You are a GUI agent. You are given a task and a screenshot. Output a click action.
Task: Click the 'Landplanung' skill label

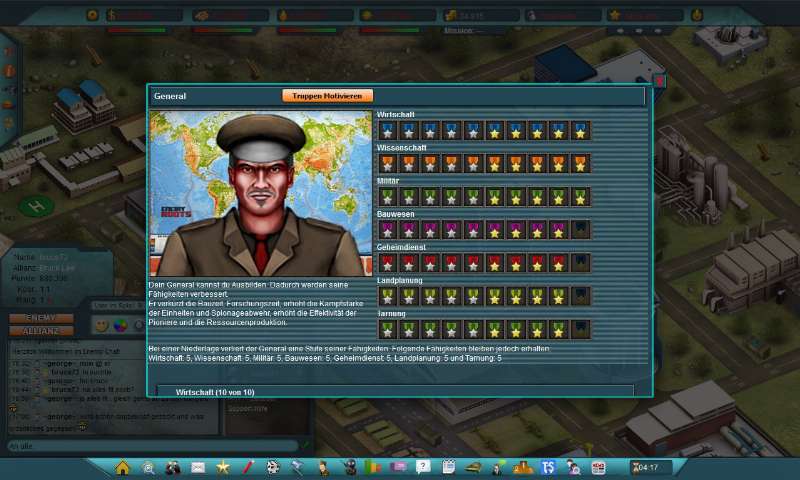coord(399,281)
